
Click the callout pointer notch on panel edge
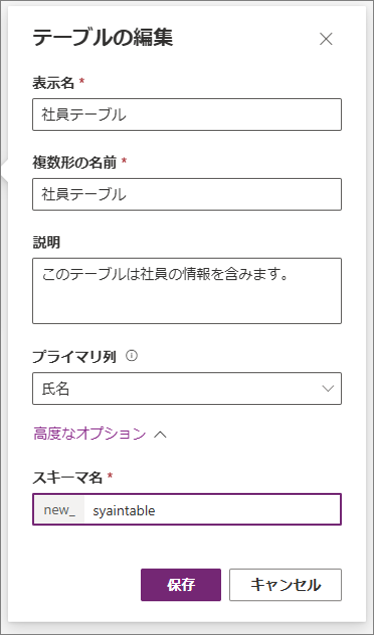point(5,169)
